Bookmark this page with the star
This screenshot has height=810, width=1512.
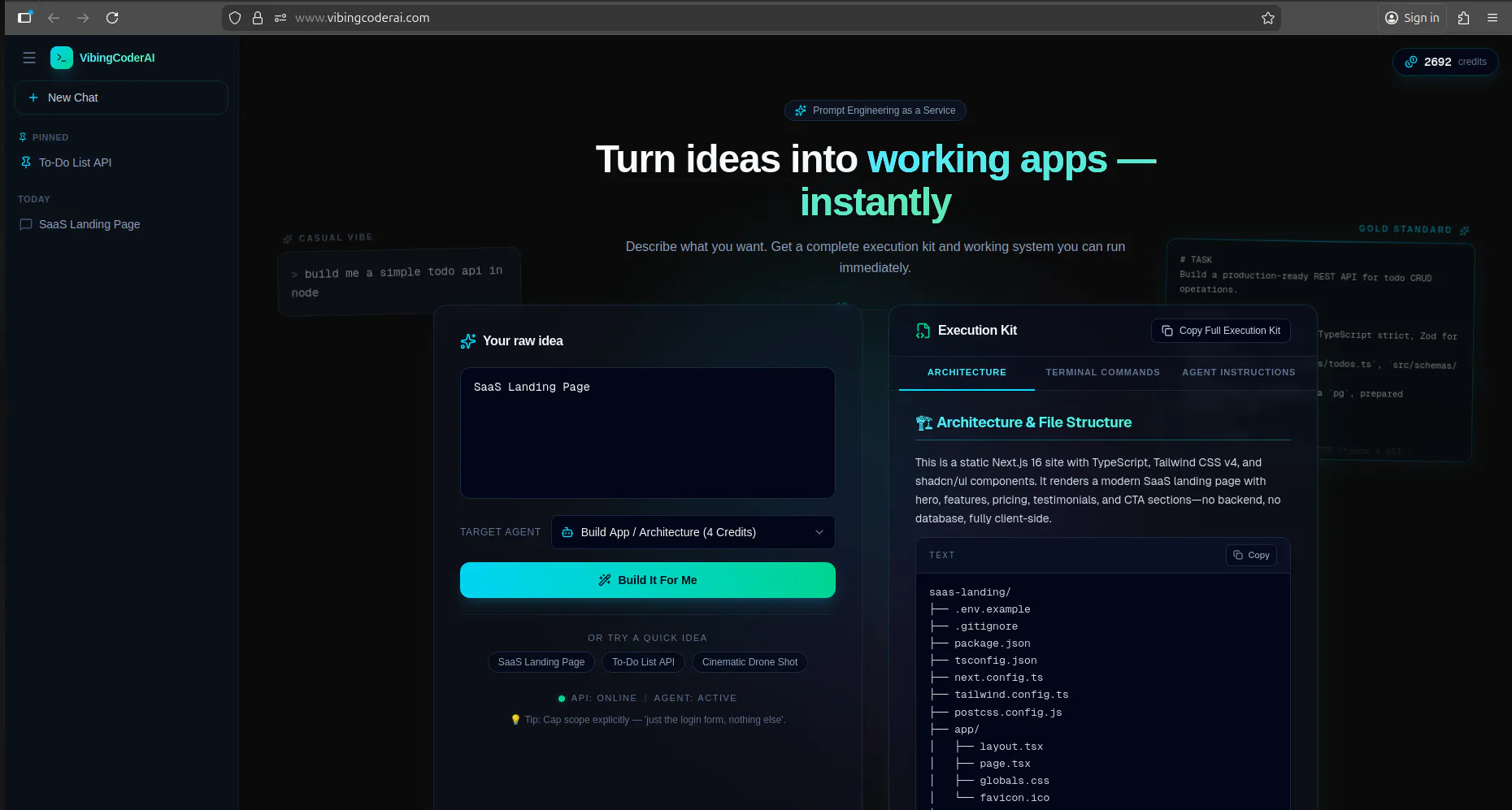(1268, 18)
